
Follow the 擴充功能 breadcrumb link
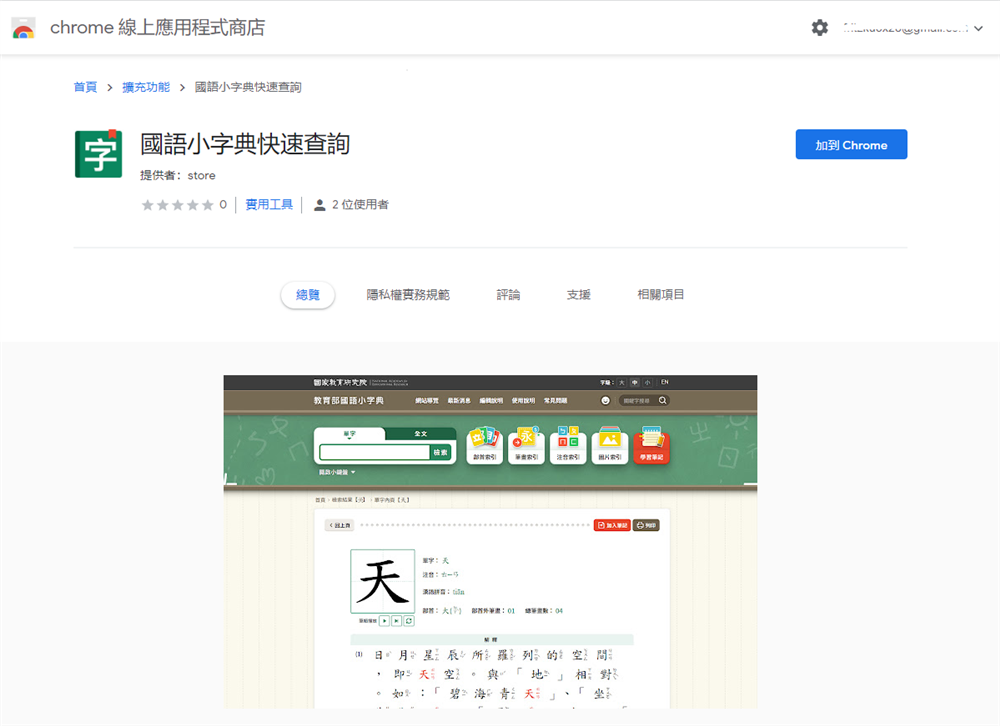point(145,87)
